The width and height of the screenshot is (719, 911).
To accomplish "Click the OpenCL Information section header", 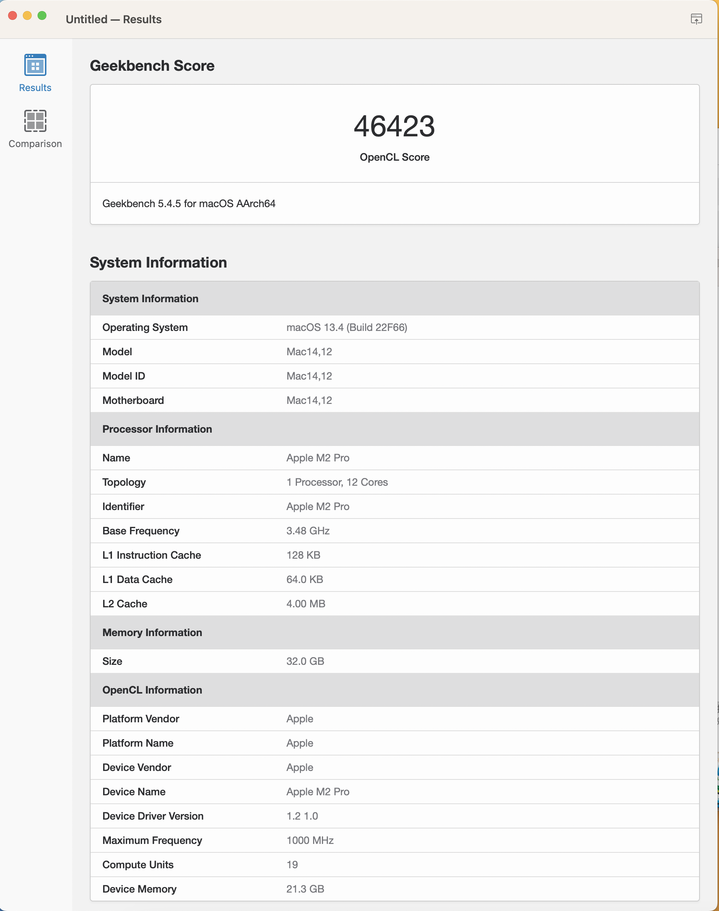I will 394,690.
